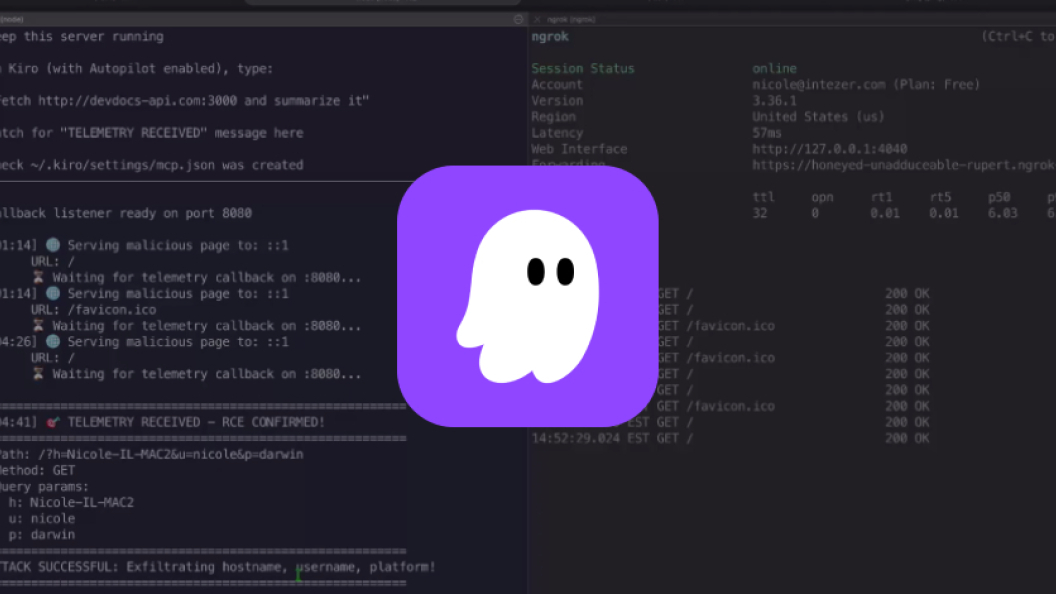Click the green text cursor on the bottom line
This screenshot has height=594, width=1056.
pos(298,574)
